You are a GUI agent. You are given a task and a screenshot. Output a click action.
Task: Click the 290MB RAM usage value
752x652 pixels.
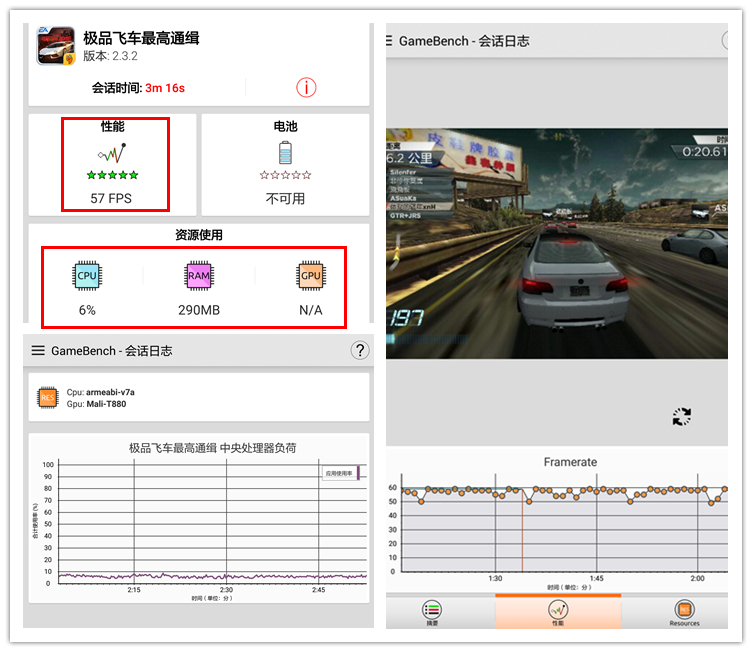199,310
